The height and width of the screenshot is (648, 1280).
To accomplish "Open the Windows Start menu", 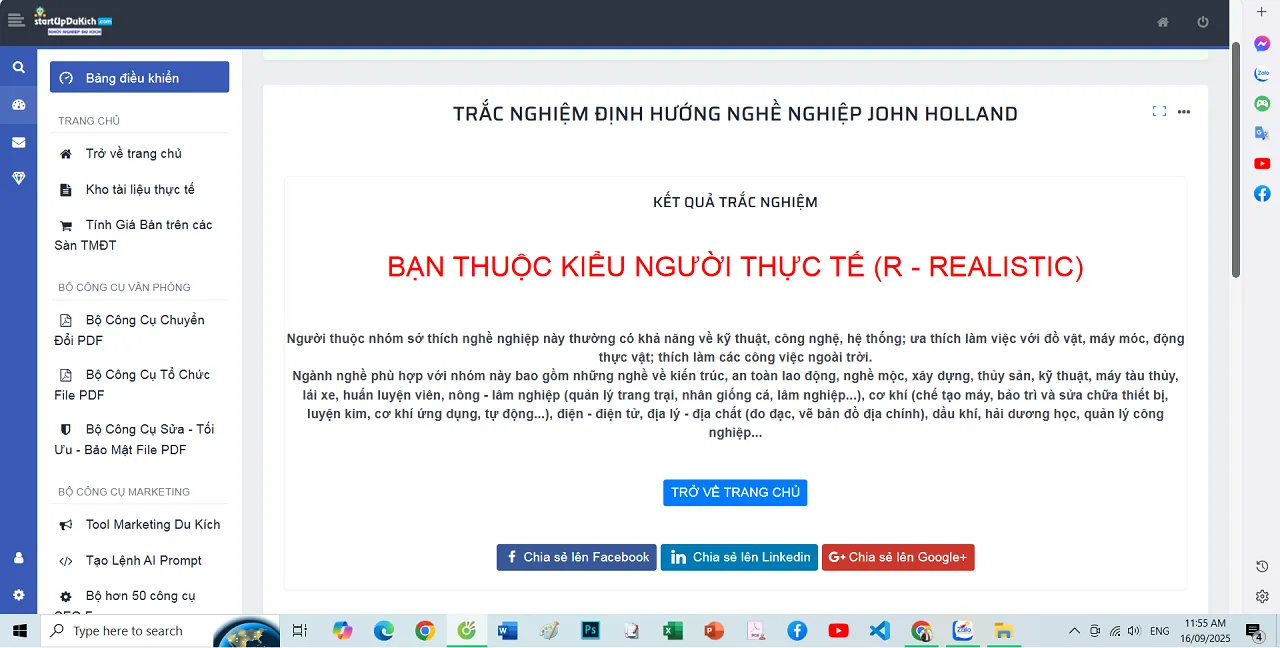I will [x=19, y=631].
